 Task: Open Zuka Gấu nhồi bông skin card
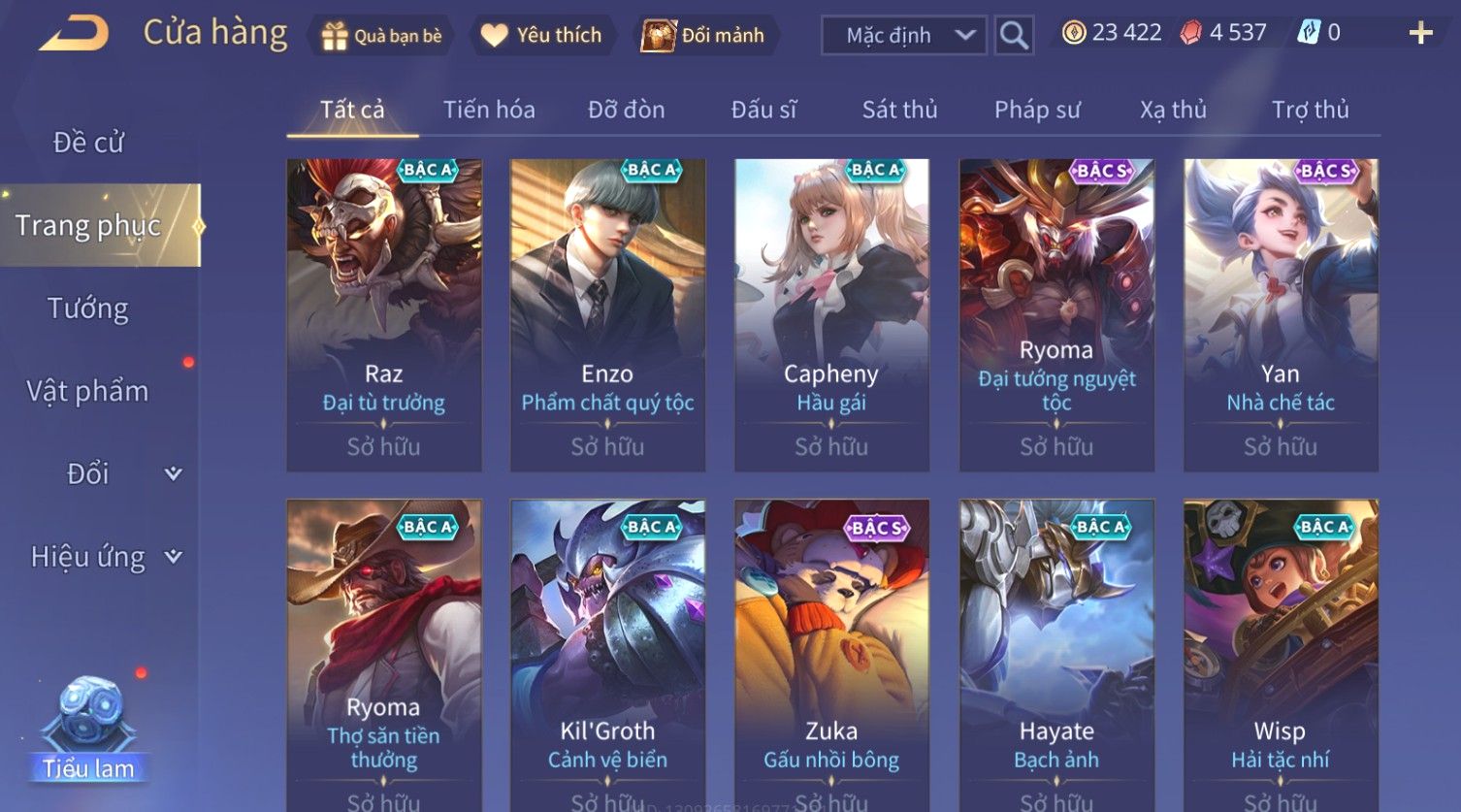pyautogui.click(x=831, y=655)
